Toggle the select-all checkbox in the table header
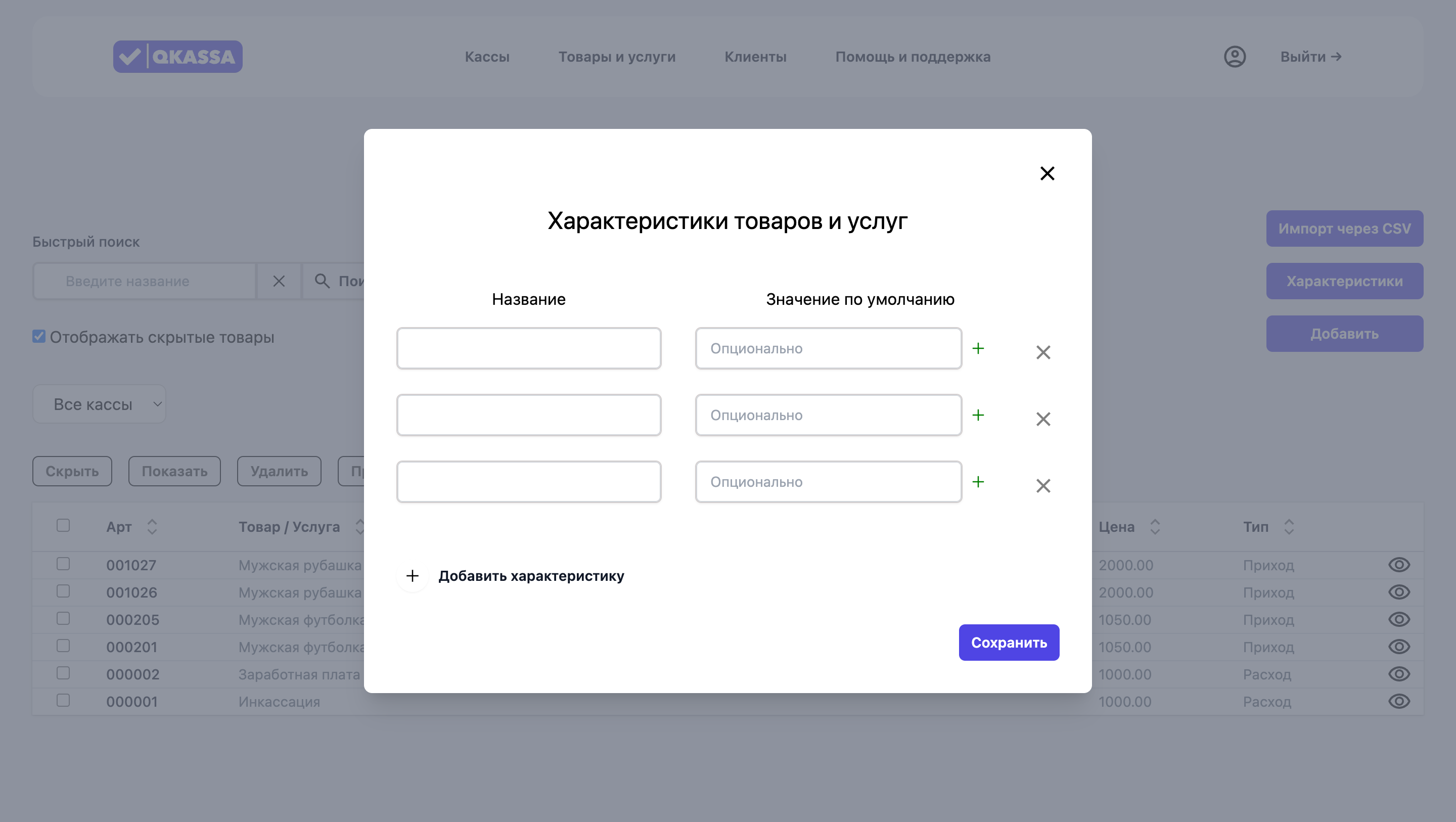The image size is (1456, 822). click(63, 525)
